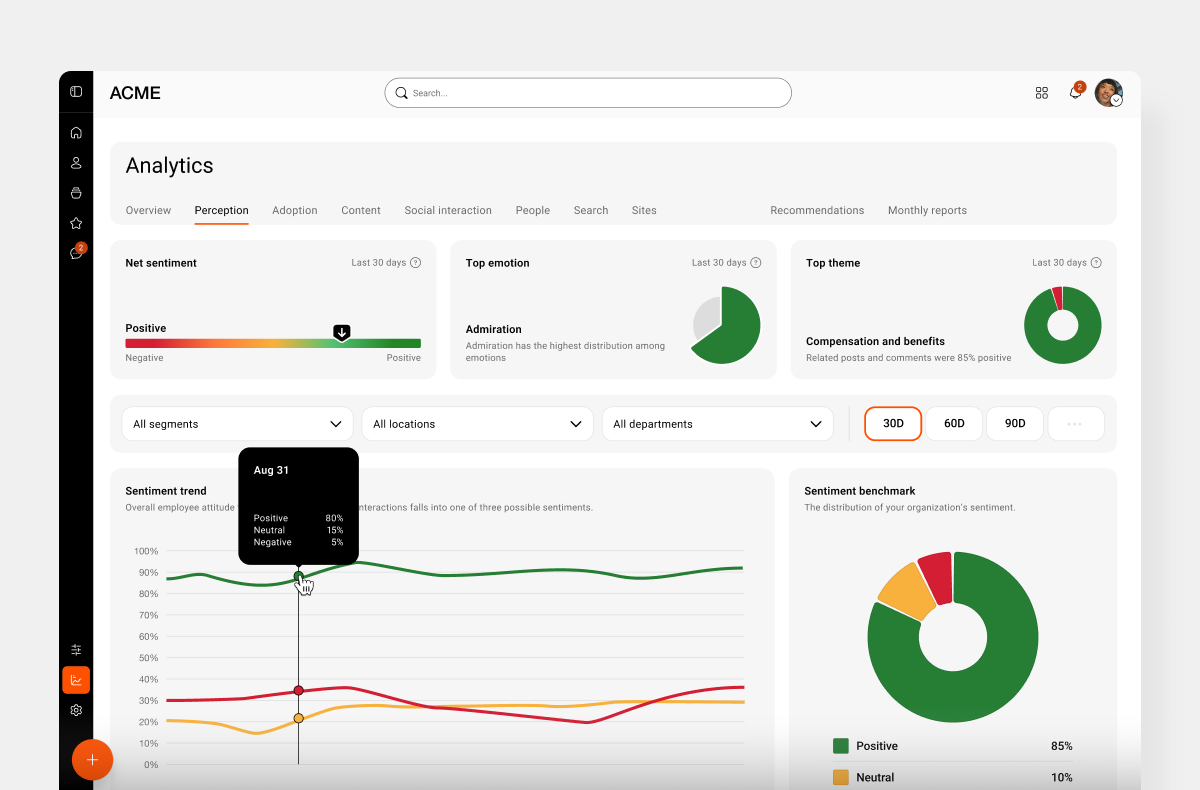
Task: Switch to the Adoption tab
Action: (294, 210)
